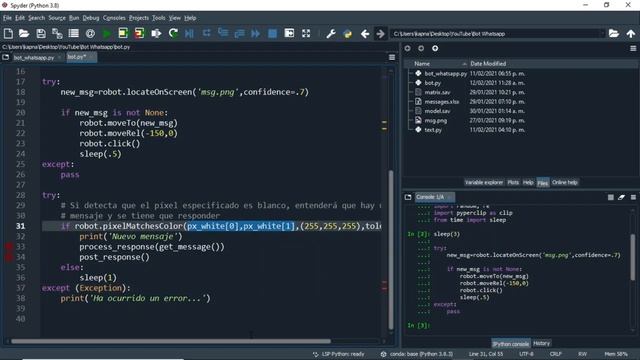Click the Files pane next button
The width and height of the screenshot is (640, 360).
click(421, 49)
